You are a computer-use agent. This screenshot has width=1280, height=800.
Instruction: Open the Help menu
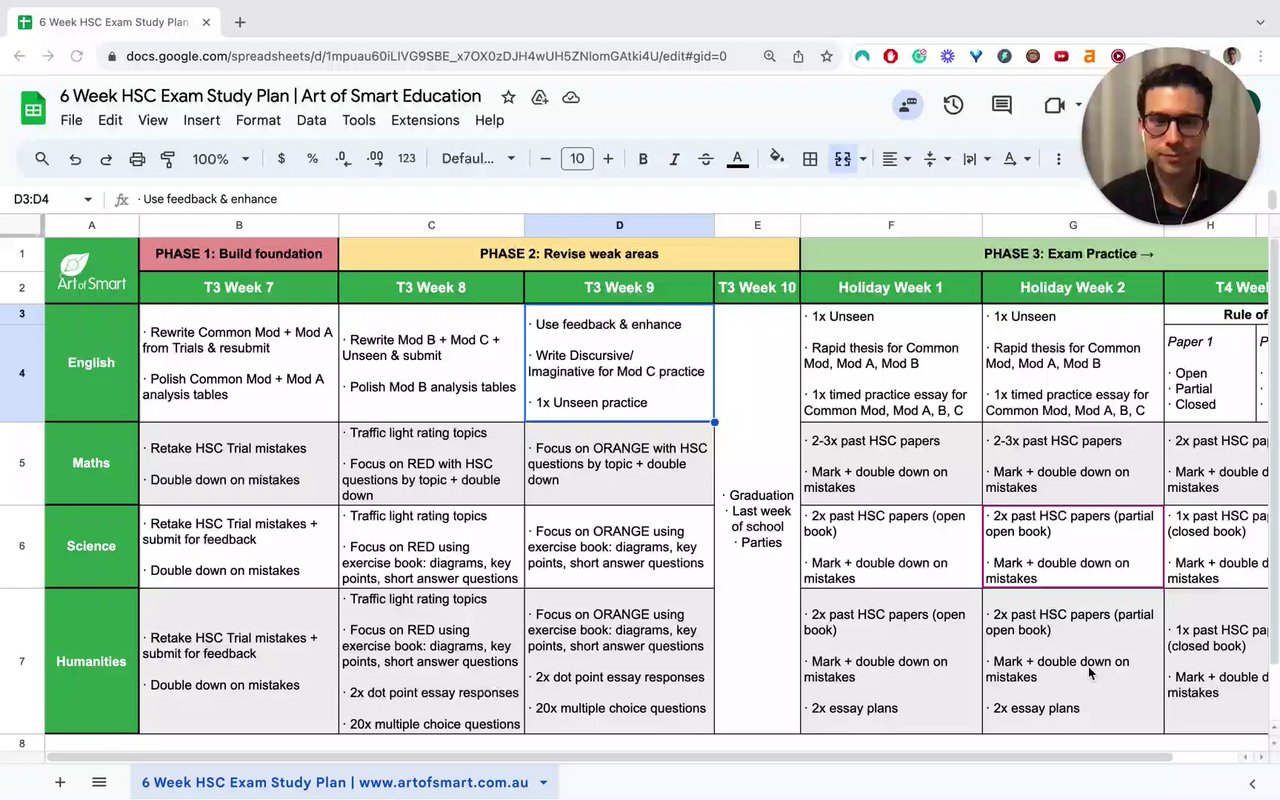pos(489,120)
